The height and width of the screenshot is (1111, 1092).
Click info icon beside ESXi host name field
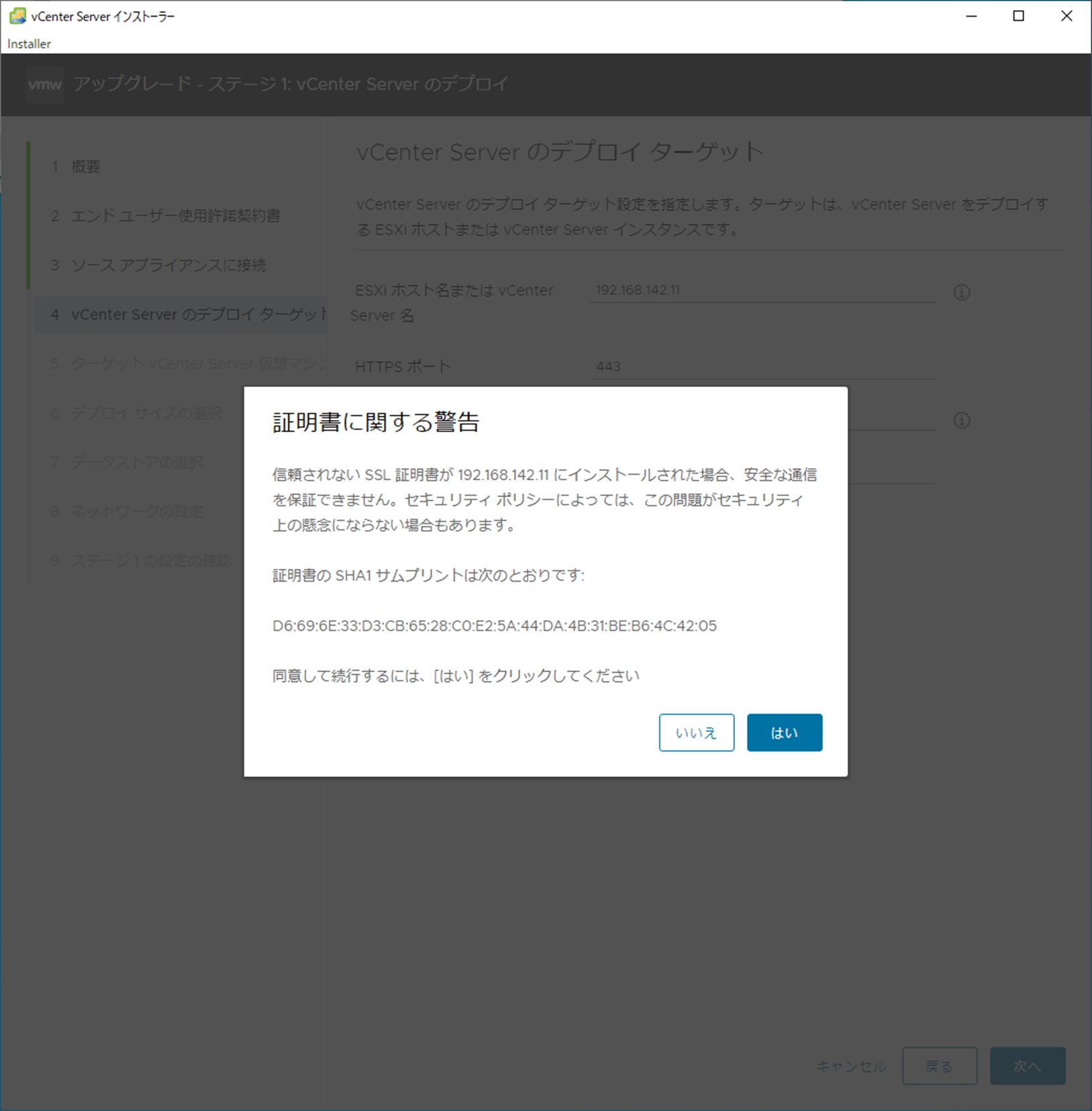[x=961, y=293]
